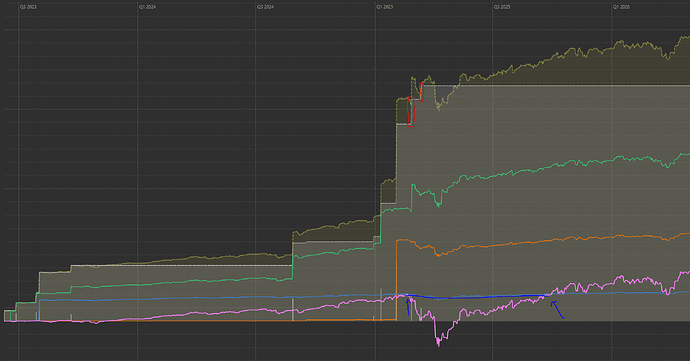
Task: Click the Q3 2024 time axis label
Action: (265, 7)
